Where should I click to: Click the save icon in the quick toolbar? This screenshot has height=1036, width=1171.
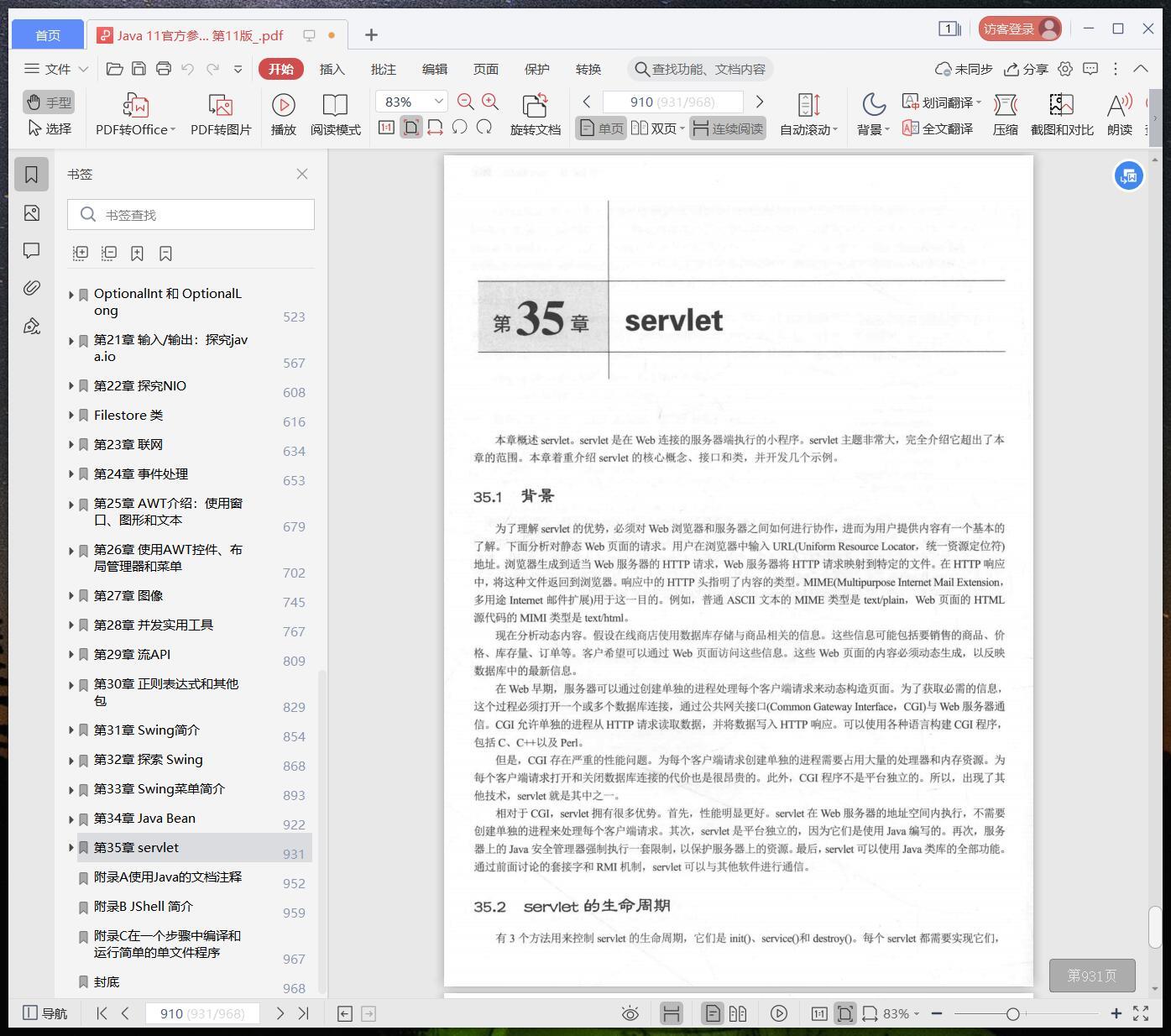tap(139, 69)
